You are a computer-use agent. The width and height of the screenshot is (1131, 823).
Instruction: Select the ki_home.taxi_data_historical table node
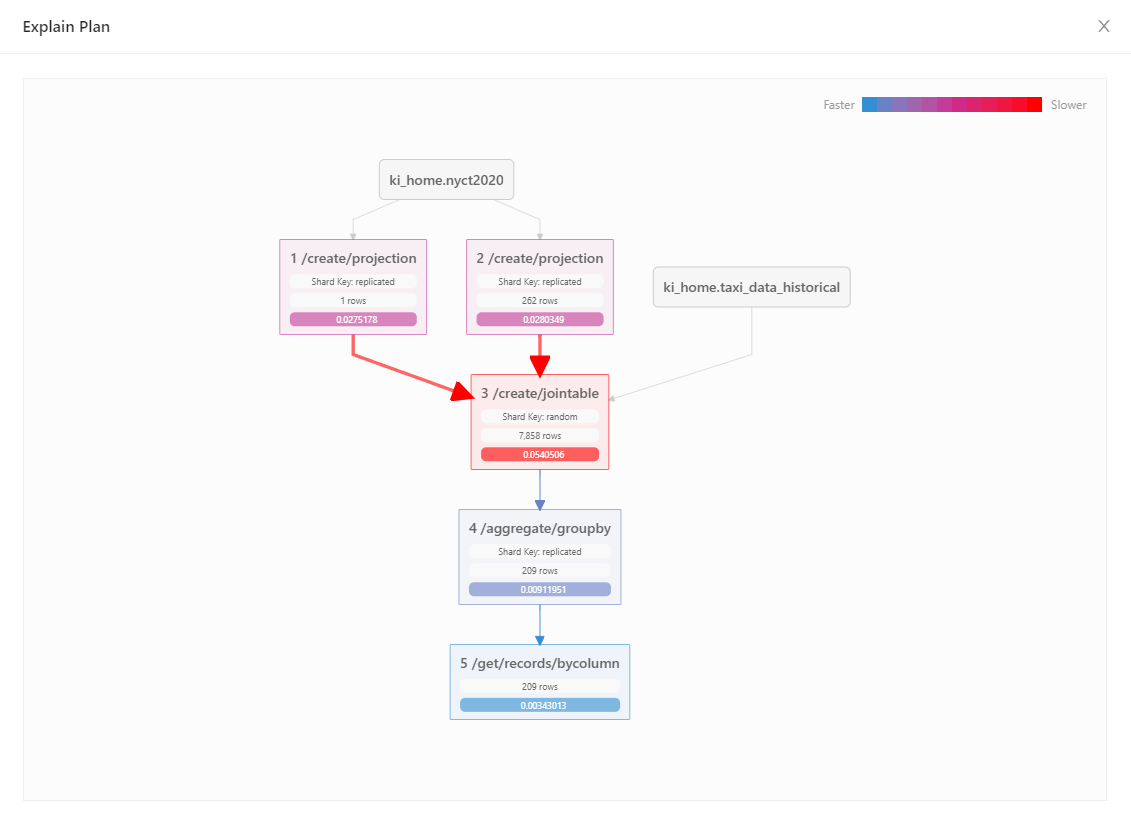751,287
